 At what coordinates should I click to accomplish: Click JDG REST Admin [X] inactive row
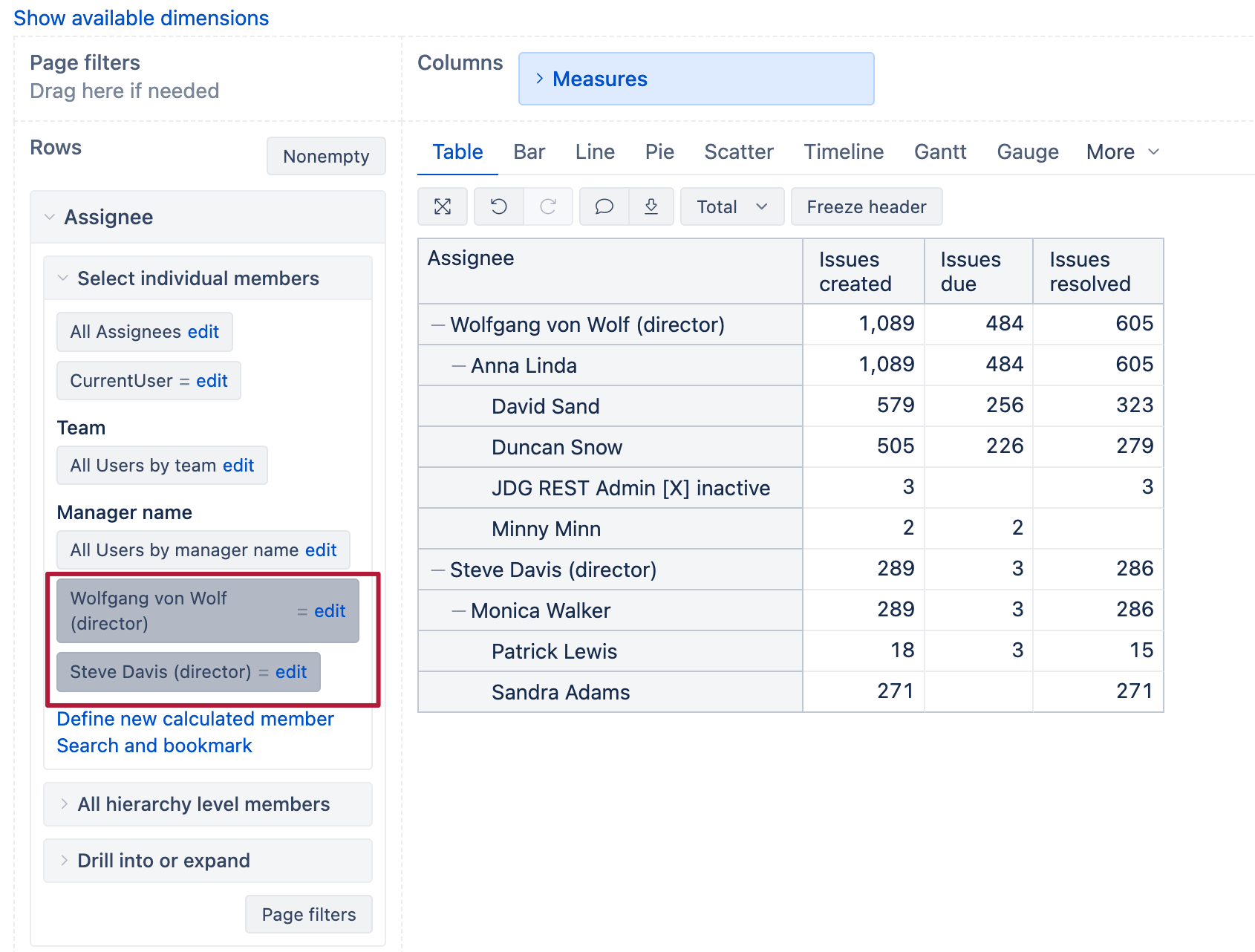(630, 488)
